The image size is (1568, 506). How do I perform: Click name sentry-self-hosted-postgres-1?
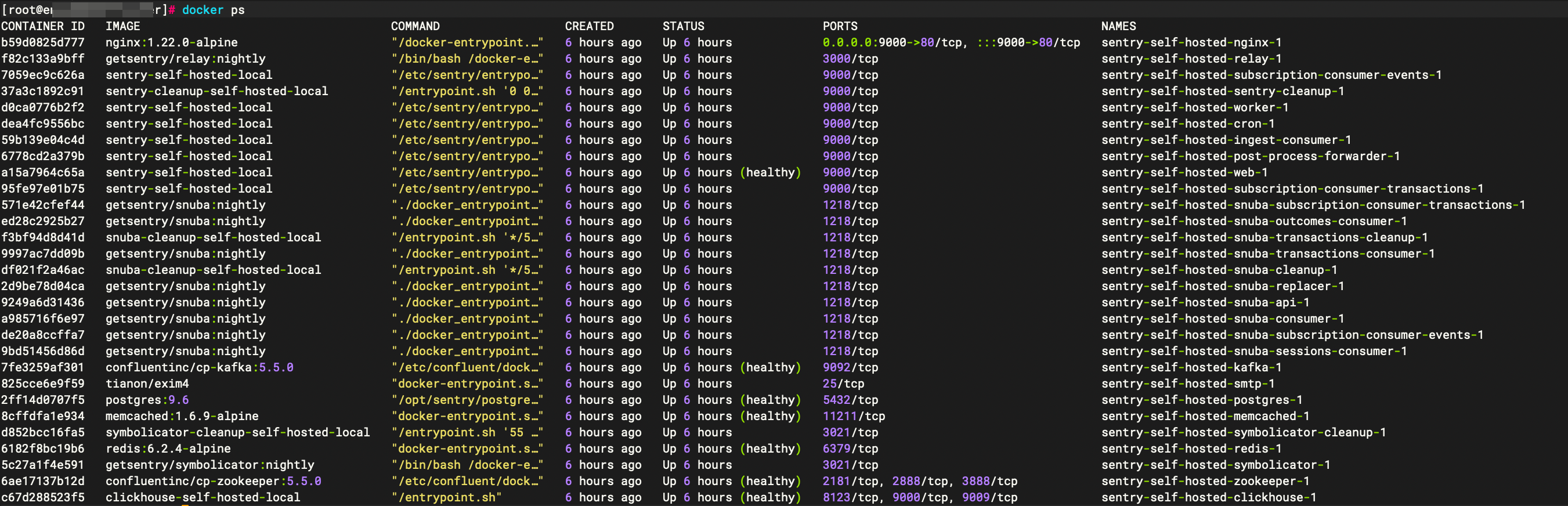click(1202, 399)
